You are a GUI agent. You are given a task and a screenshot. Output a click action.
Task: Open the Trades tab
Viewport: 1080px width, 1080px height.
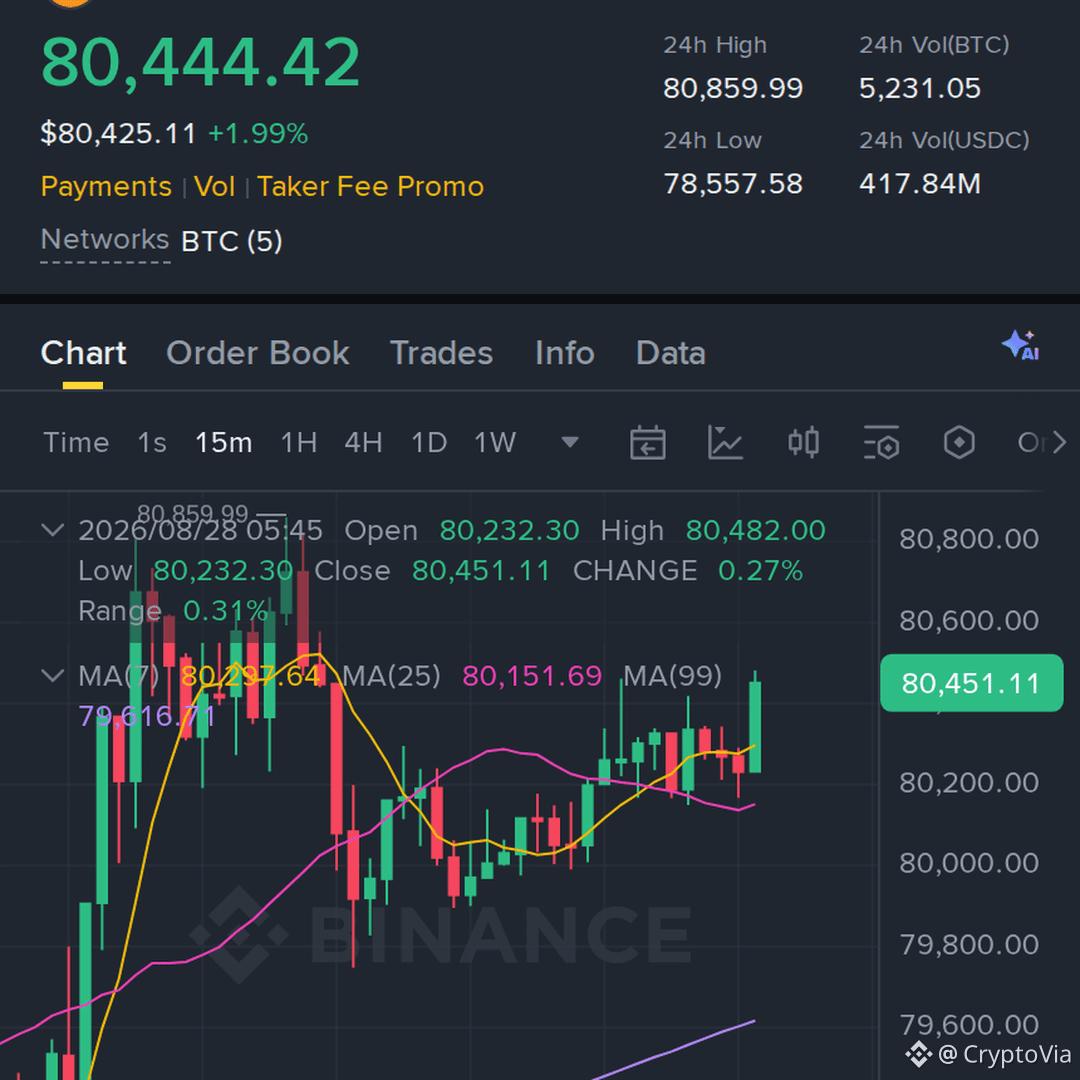(442, 353)
